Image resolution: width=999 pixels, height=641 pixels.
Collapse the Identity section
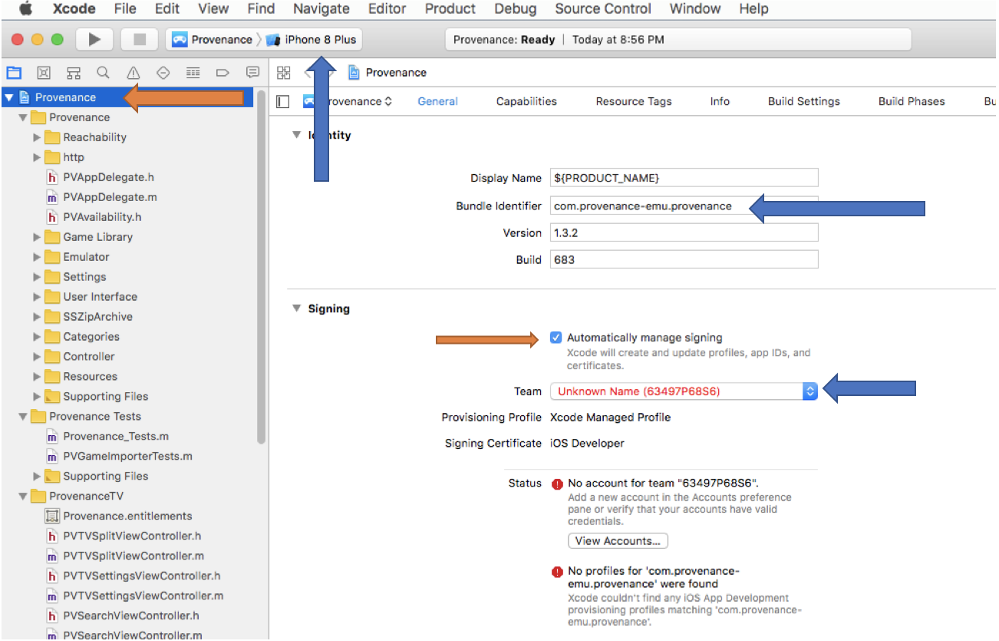(x=296, y=135)
